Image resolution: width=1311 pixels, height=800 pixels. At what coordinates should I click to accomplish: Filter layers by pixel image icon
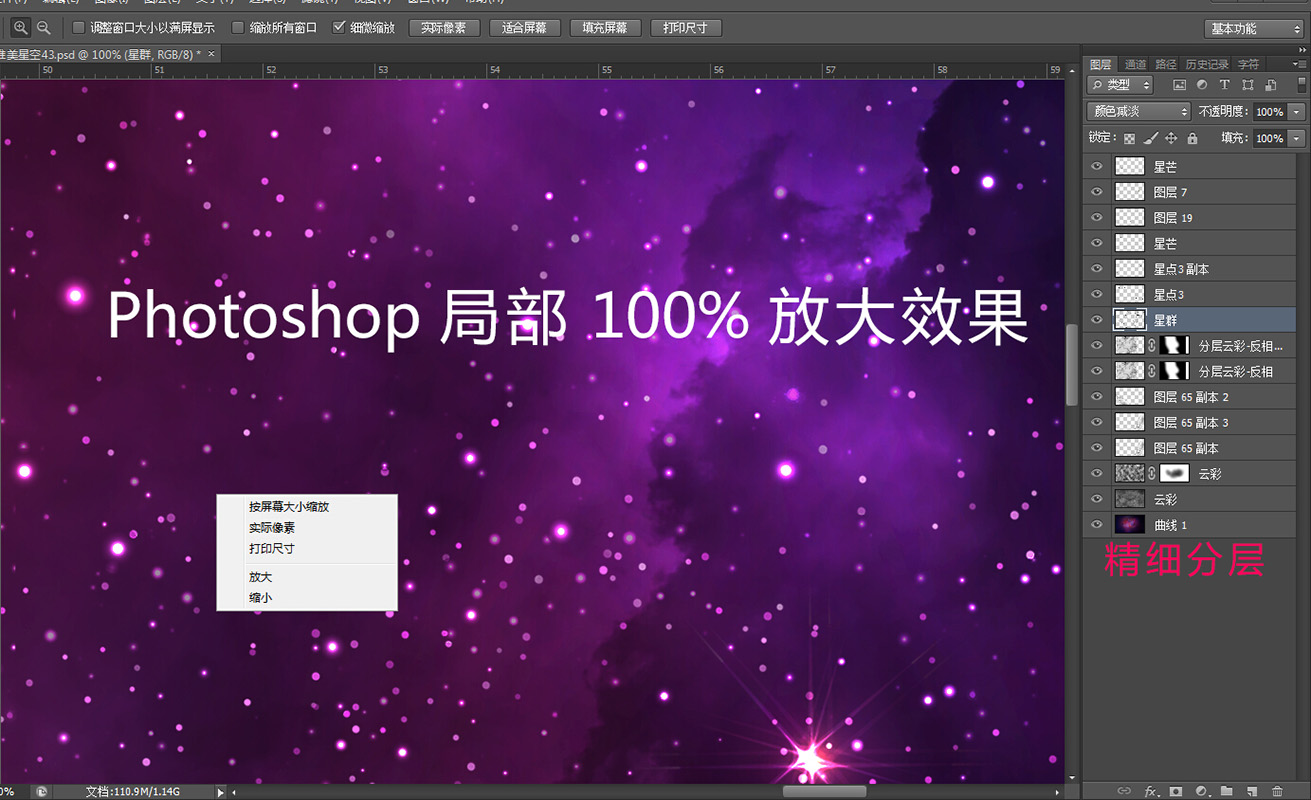[x=1179, y=86]
